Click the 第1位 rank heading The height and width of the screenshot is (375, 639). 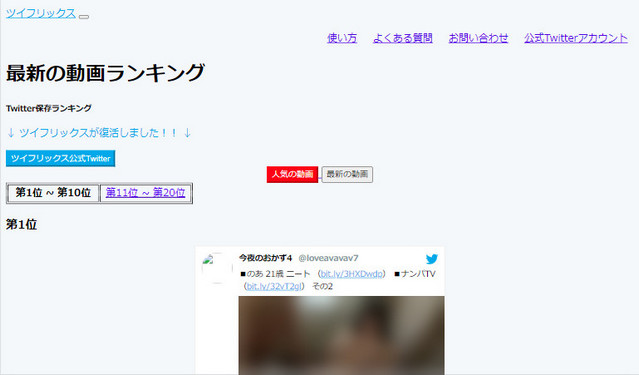(21, 225)
